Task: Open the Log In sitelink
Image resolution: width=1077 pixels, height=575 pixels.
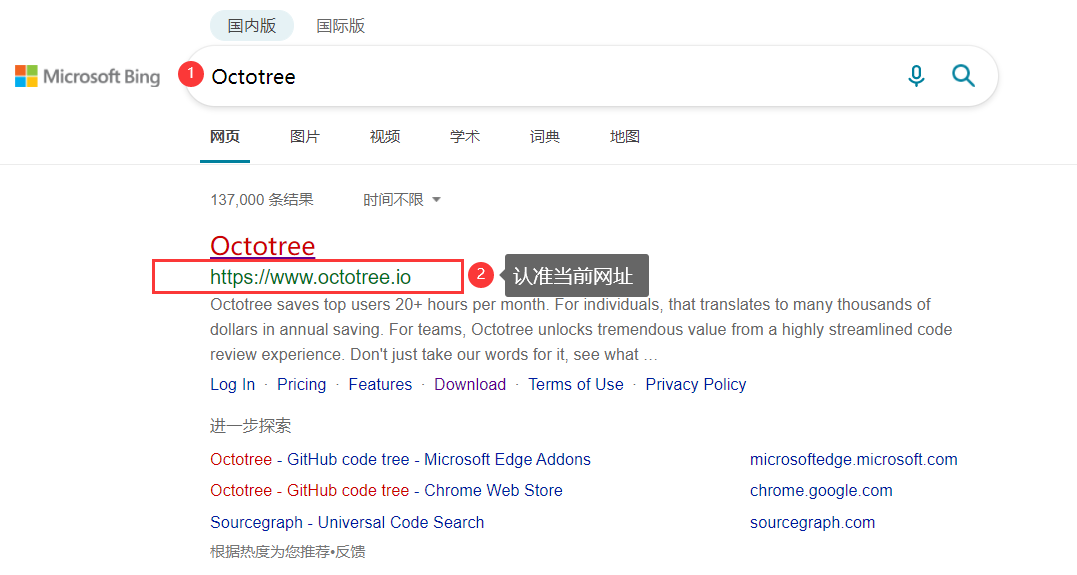Action: 232,385
